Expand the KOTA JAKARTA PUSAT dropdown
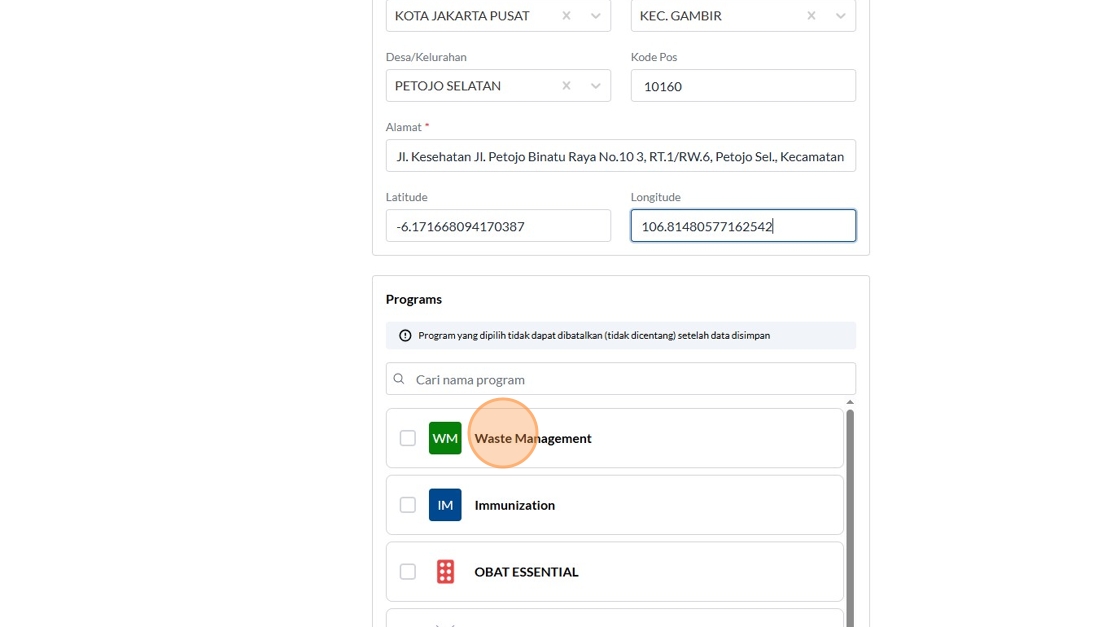Screen dimensions: 1120x627 [x=595, y=16]
